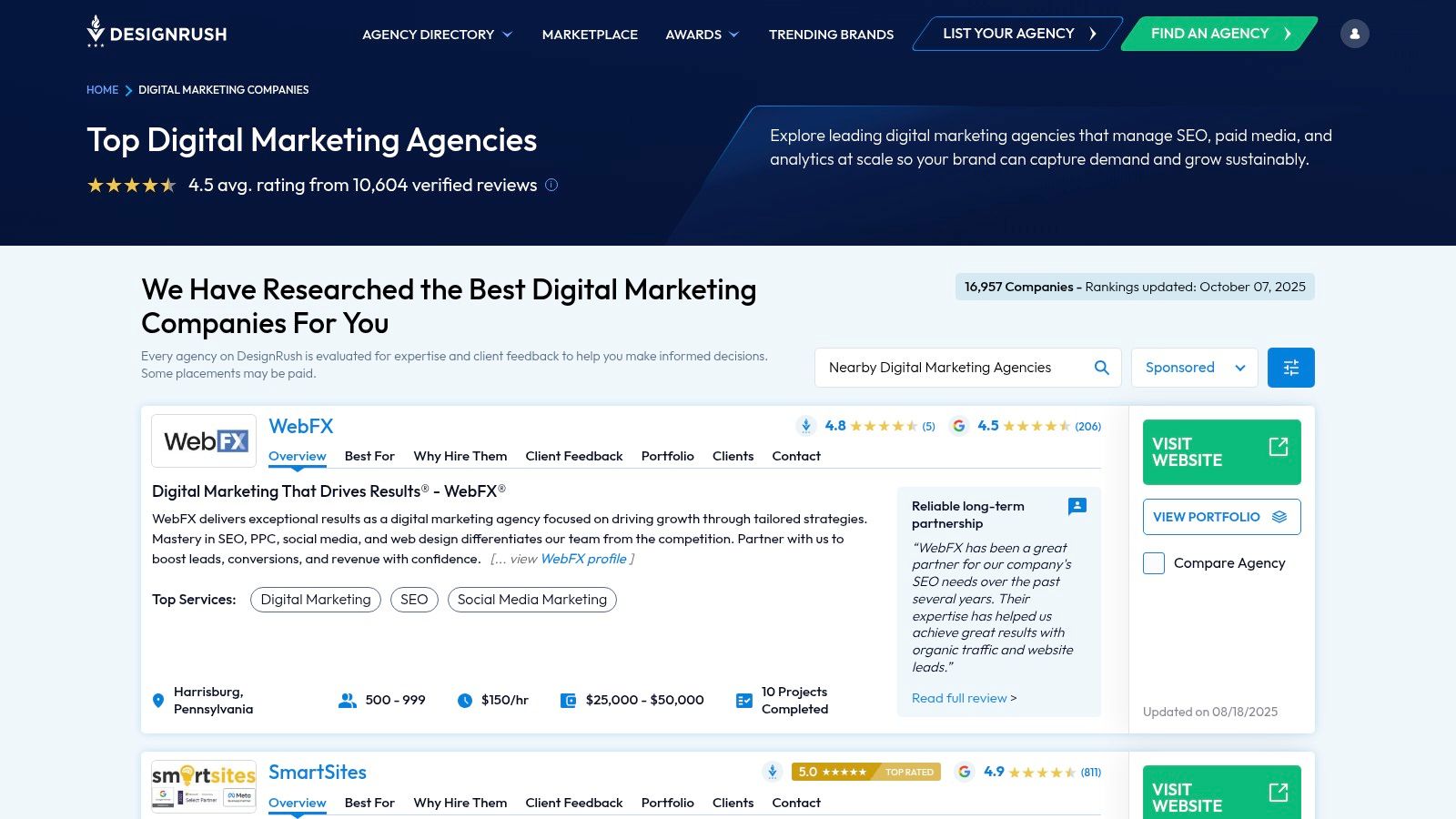
Task: Open SmartSites Contact tab
Action: pos(796,803)
